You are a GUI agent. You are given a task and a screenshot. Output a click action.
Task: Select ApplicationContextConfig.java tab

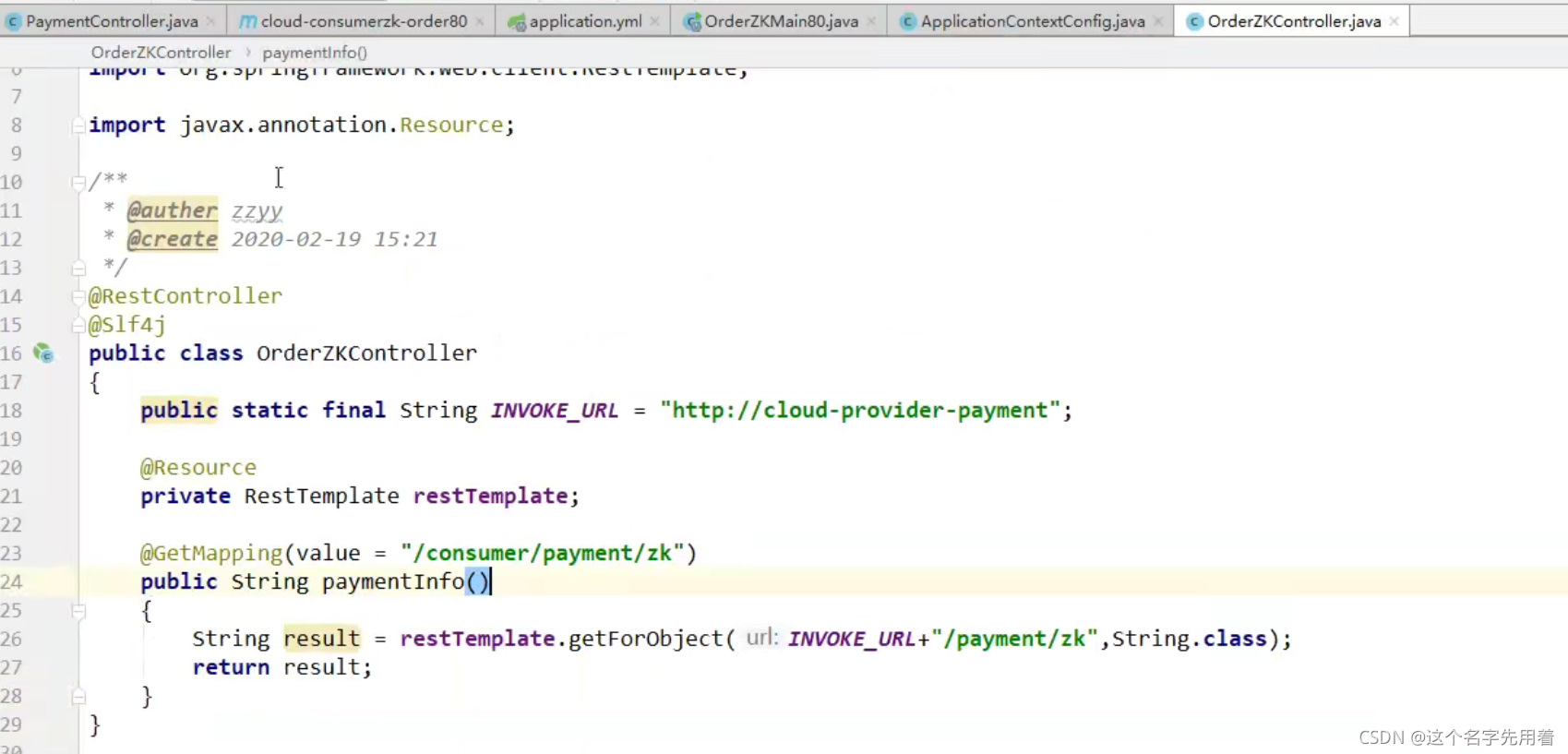1033,21
